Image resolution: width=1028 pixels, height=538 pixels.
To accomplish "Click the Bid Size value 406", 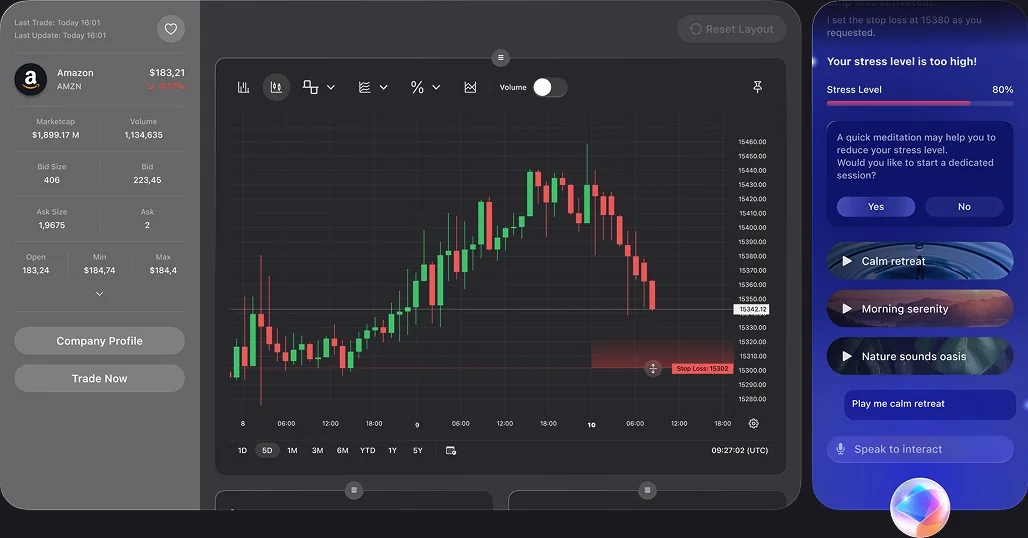I will (52, 180).
